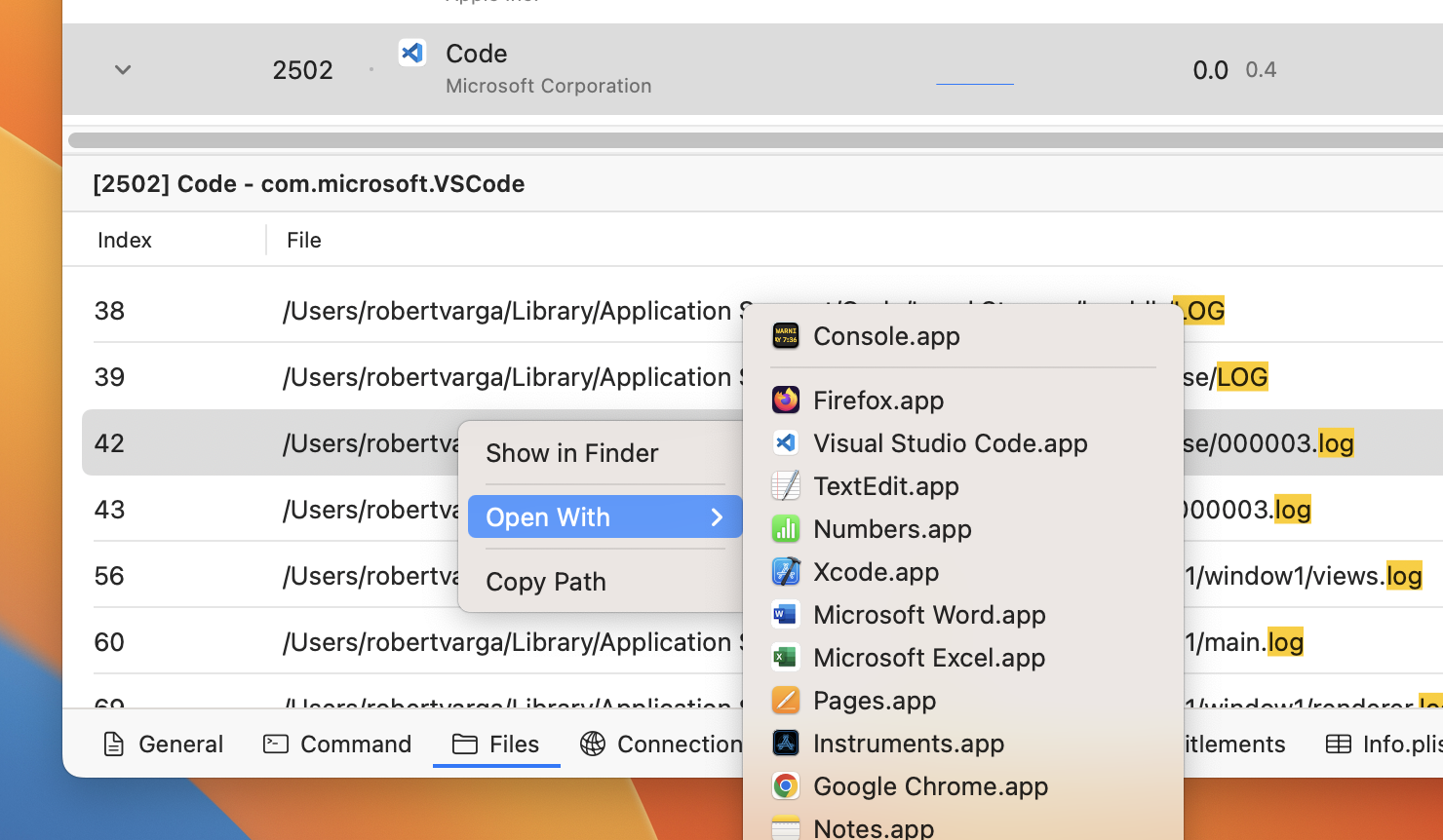The height and width of the screenshot is (840, 1443).
Task: Switch to the Command tab
Action: pyautogui.click(x=338, y=745)
